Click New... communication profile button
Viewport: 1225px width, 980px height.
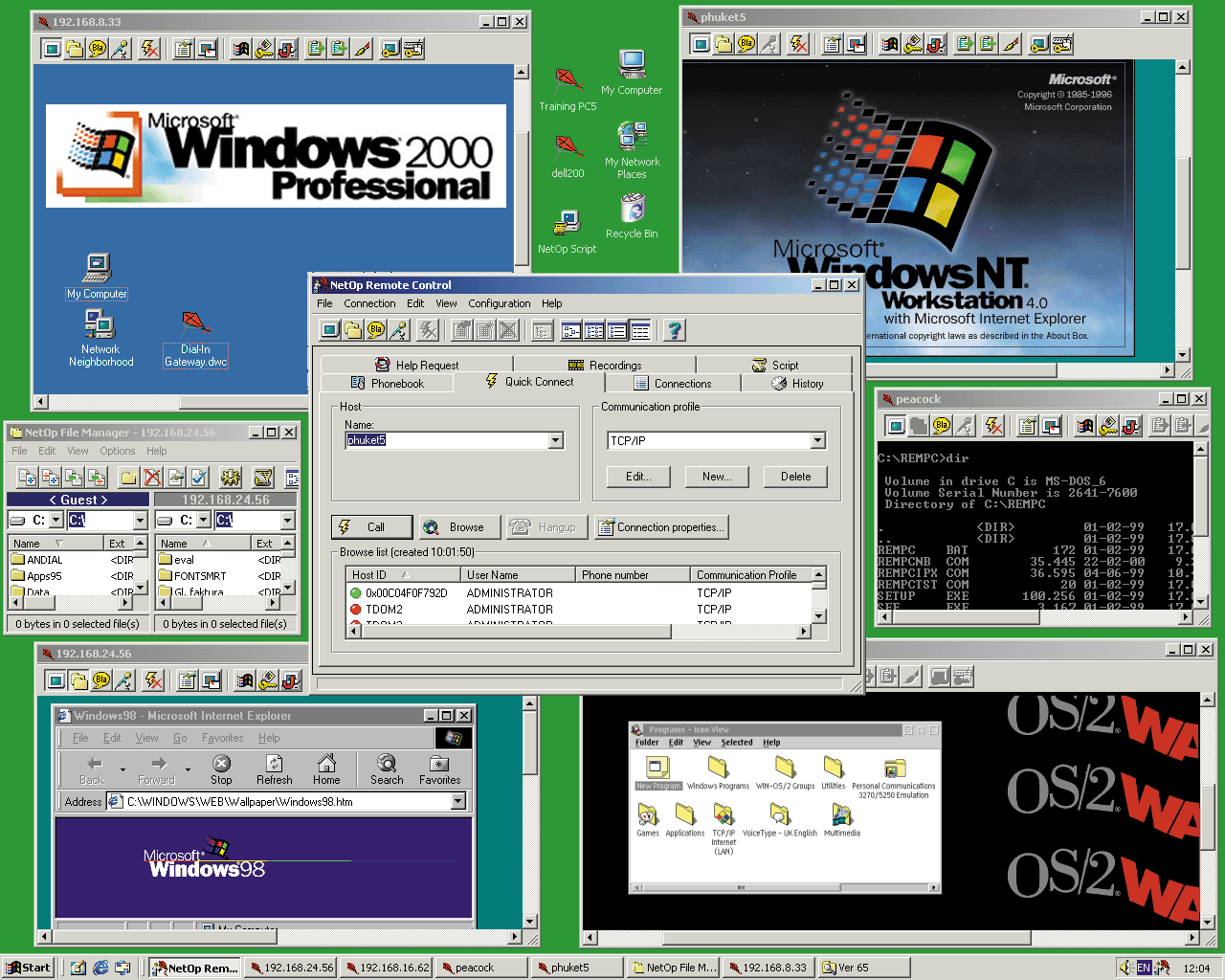tap(717, 477)
